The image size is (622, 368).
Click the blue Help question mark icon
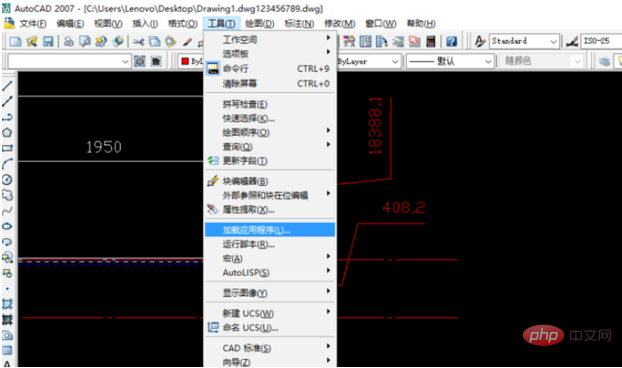pos(451,41)
